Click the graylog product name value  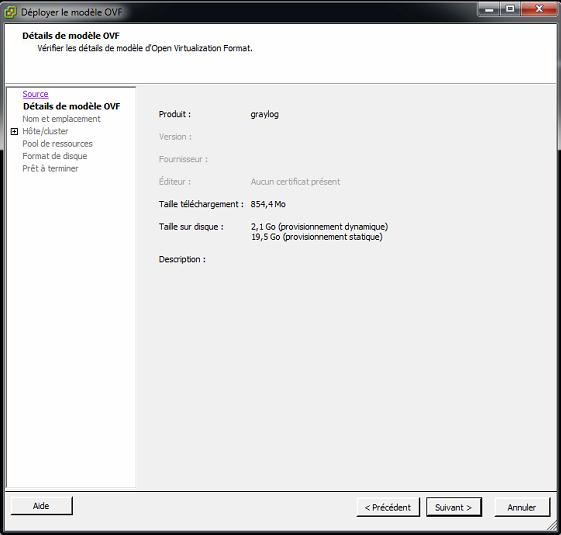(264, 115)
